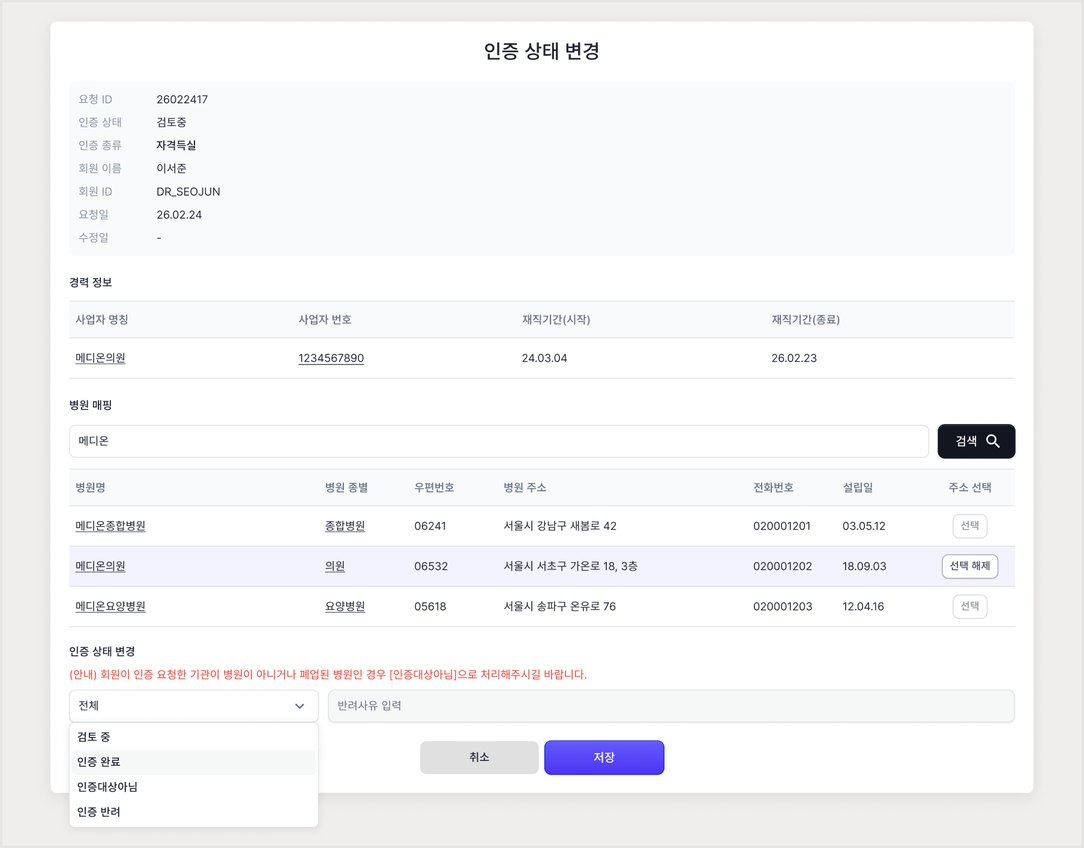Select address 서울시 송파구 온유로 76
Image resolution: width=1084 pixels, height=848 pixels.
[559, 606]
